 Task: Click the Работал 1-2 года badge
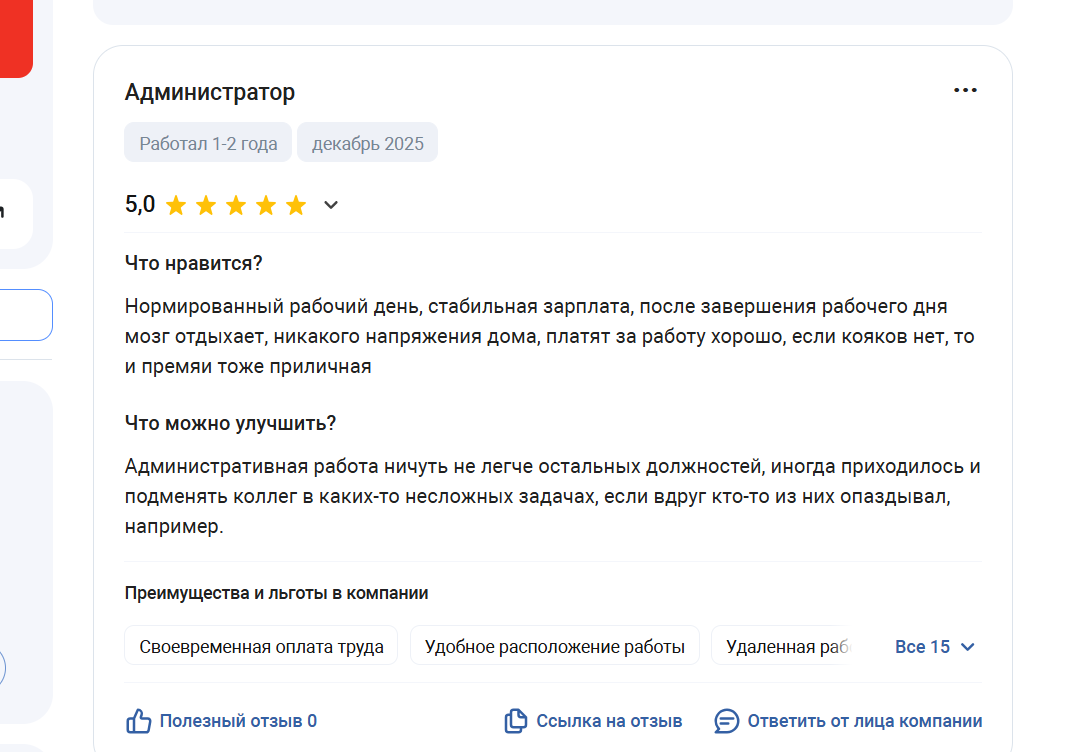208,144
